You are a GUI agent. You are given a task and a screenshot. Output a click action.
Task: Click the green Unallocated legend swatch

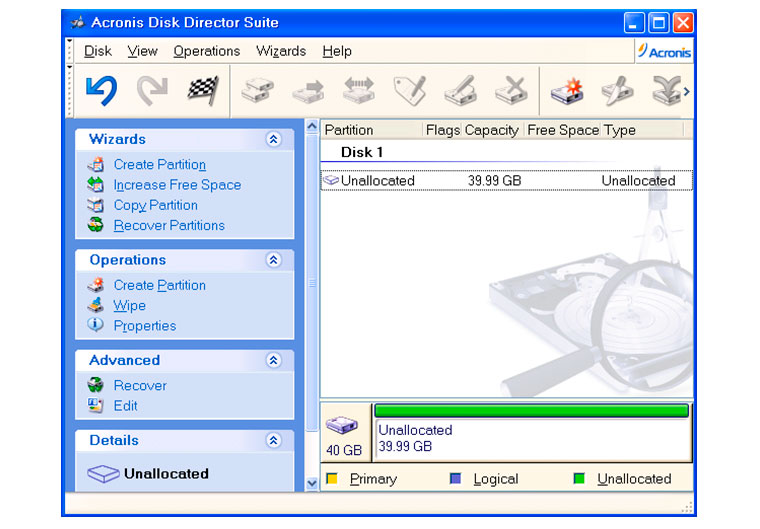(x=579, y=479)
